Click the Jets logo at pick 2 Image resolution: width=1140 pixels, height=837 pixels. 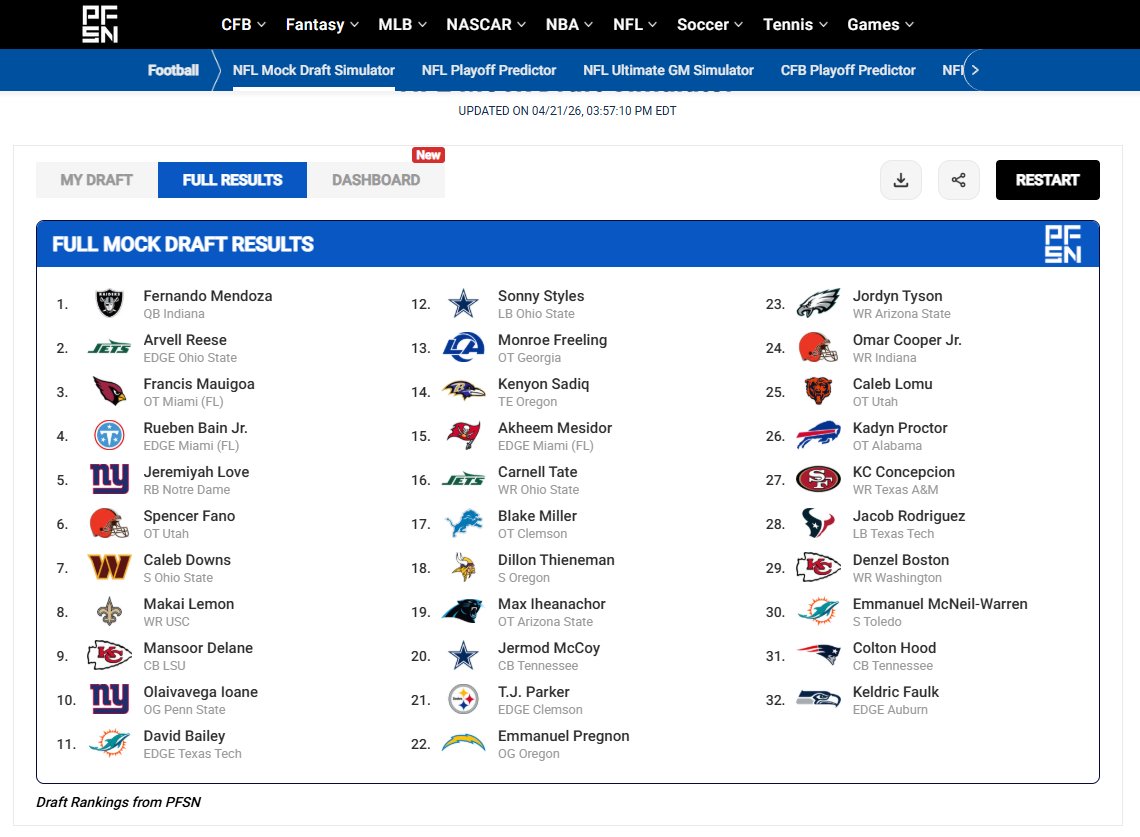(x=110, y=348)
